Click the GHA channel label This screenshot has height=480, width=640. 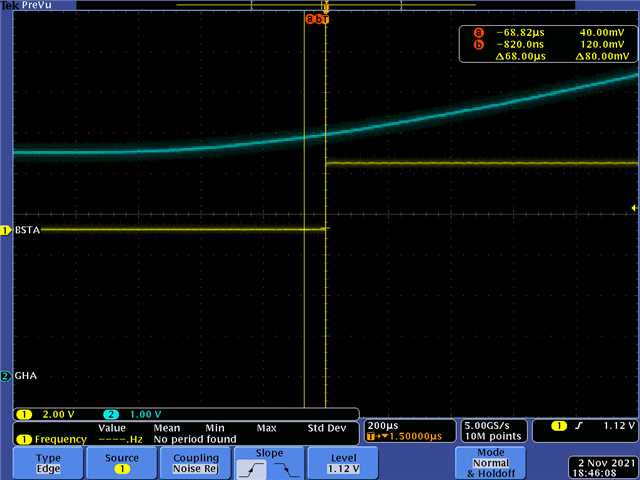[26, 376]
